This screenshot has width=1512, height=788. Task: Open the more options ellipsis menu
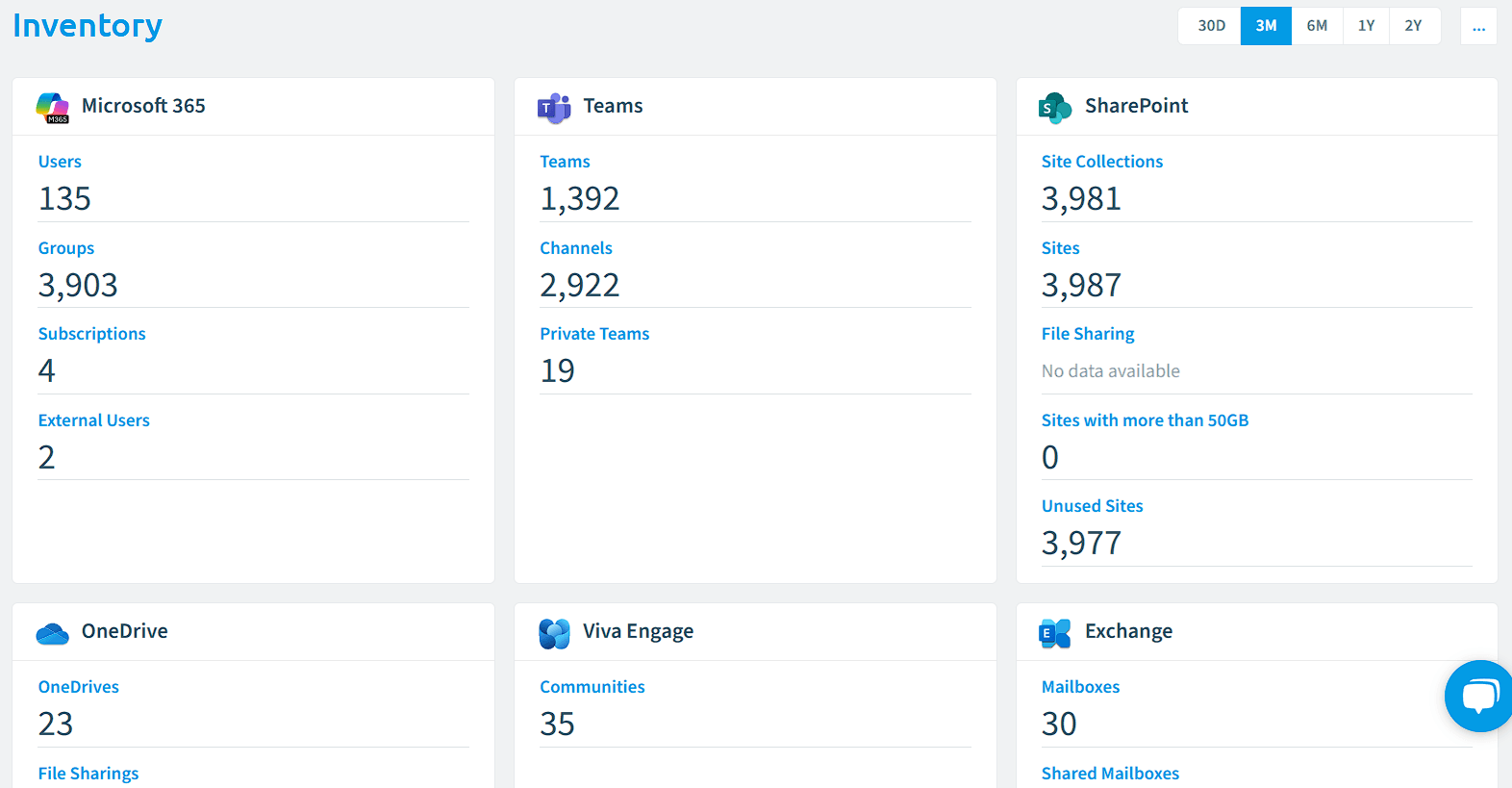(x=1478, y=26)
